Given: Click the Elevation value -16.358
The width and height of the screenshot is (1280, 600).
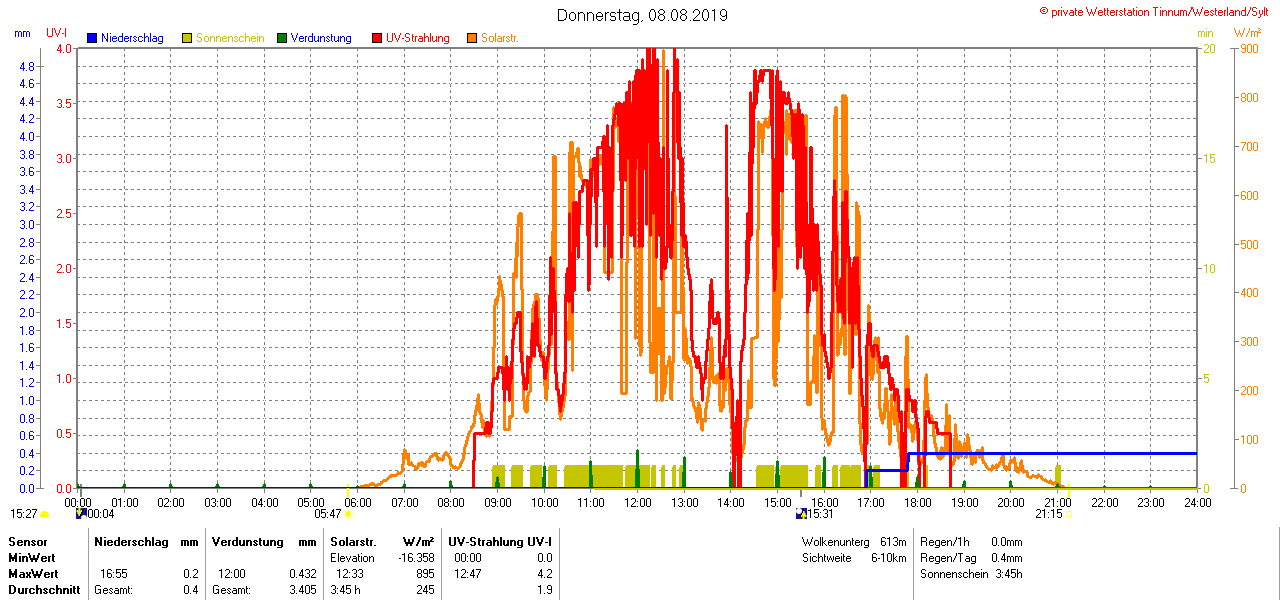Looking at the screenshot, I should (x=414, y=558).
